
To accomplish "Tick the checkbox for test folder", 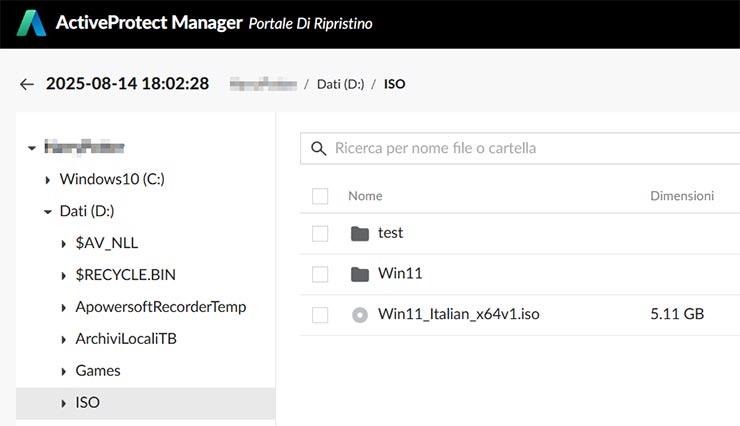I will tap(320, 233).
